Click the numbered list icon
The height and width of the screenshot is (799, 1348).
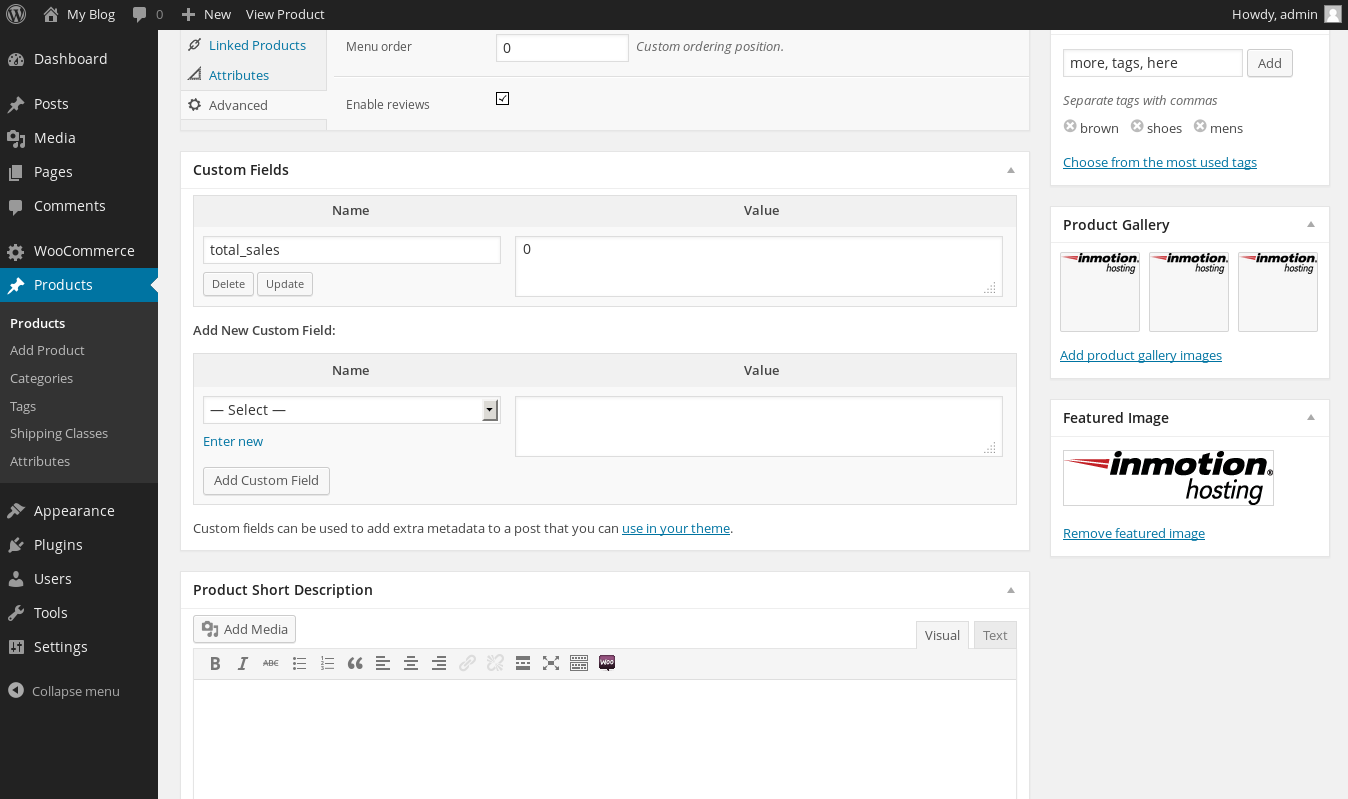(327, 663)
